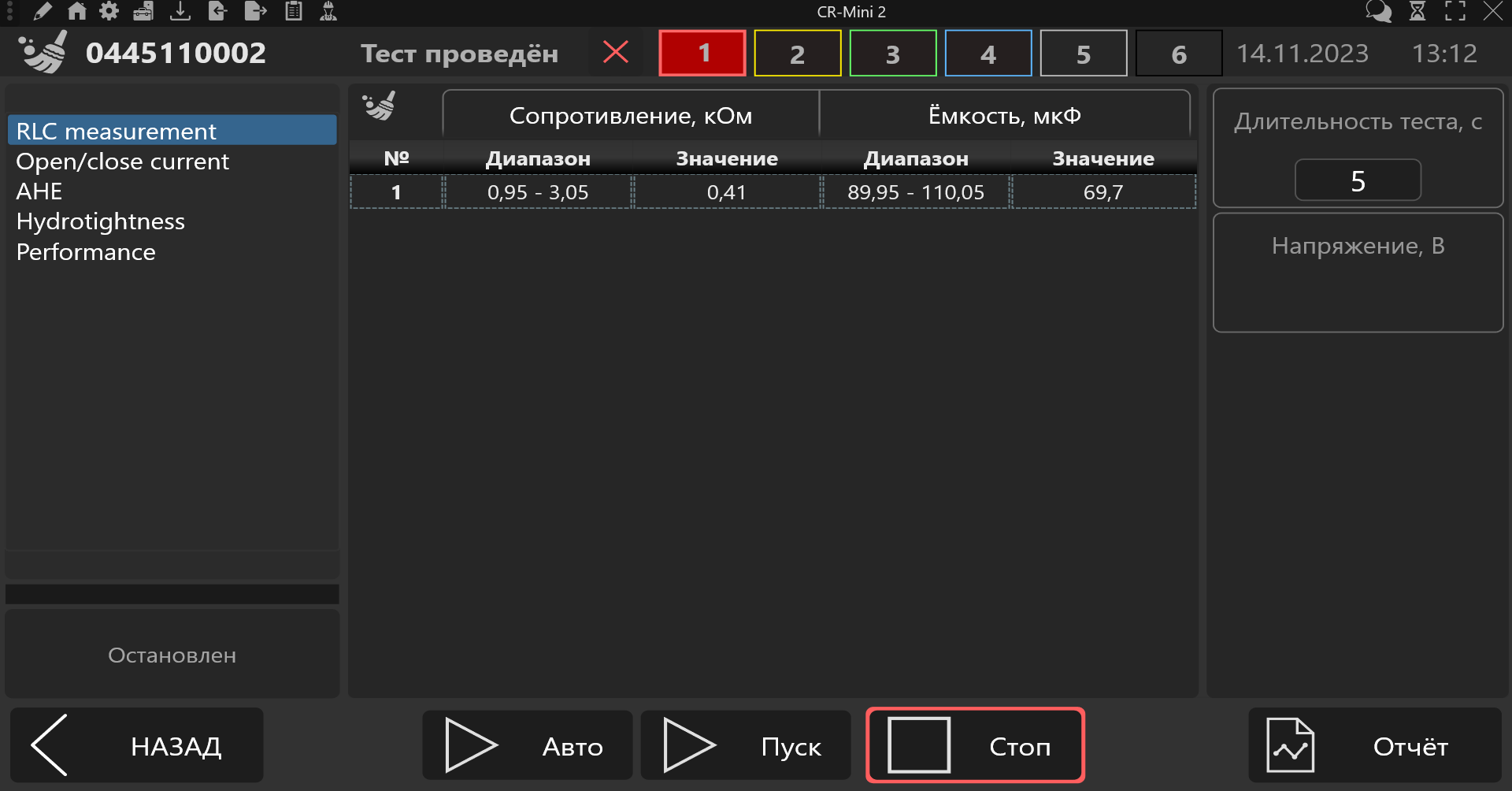Screen dimensions: 1512x791
Task: Select channel 2 yellow button
Action: point(798,54)
